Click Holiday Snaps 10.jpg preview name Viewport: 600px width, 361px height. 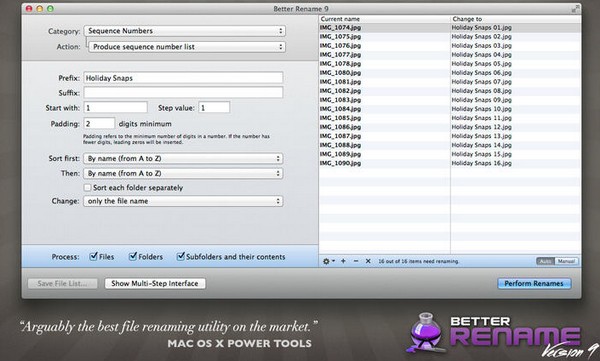pos(481,109)
